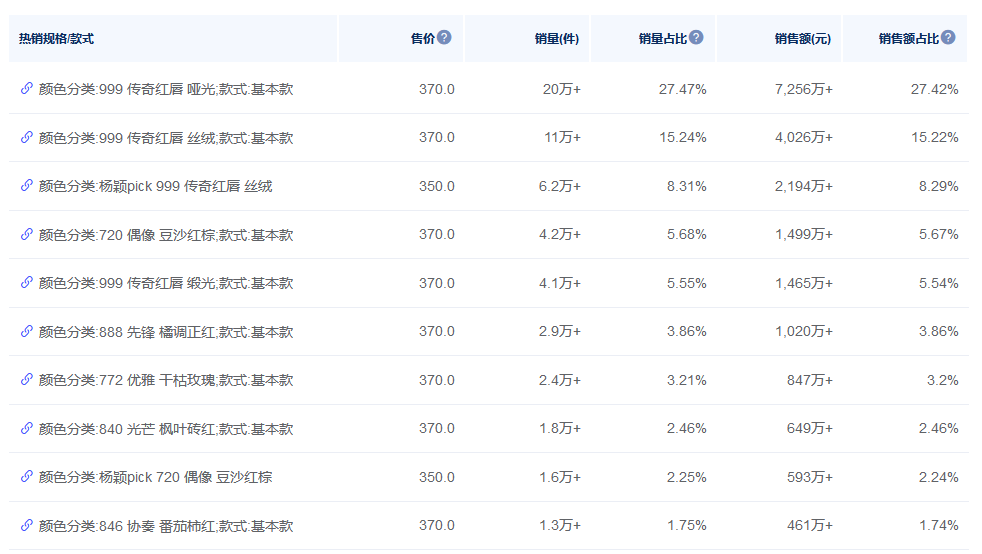Click link icon for 杨颖pick 720 偶像 豆沙红棕 row
The width and height of the screenshot is (982, 554).
pos(26,476)
